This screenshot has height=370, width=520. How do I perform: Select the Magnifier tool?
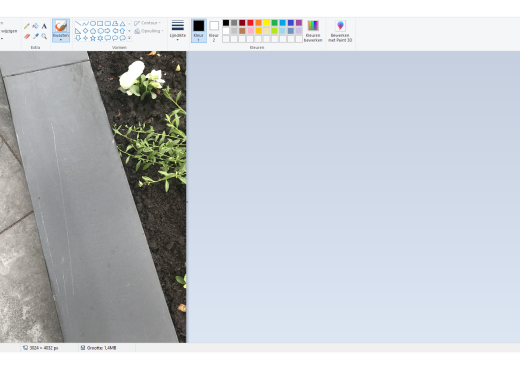coord(44,36)
